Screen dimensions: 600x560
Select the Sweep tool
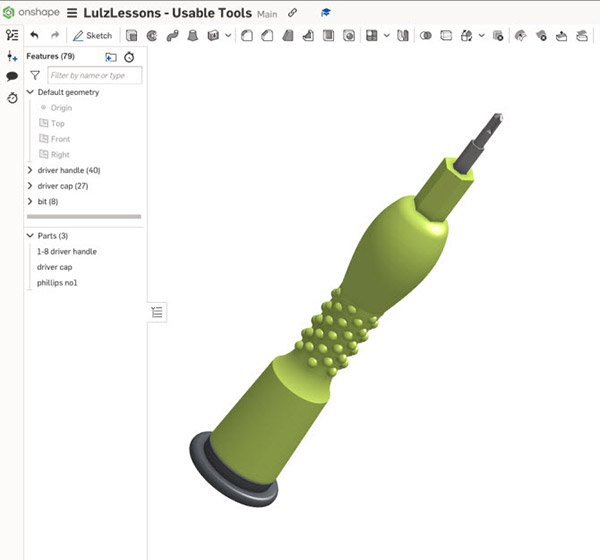[172, 36]
